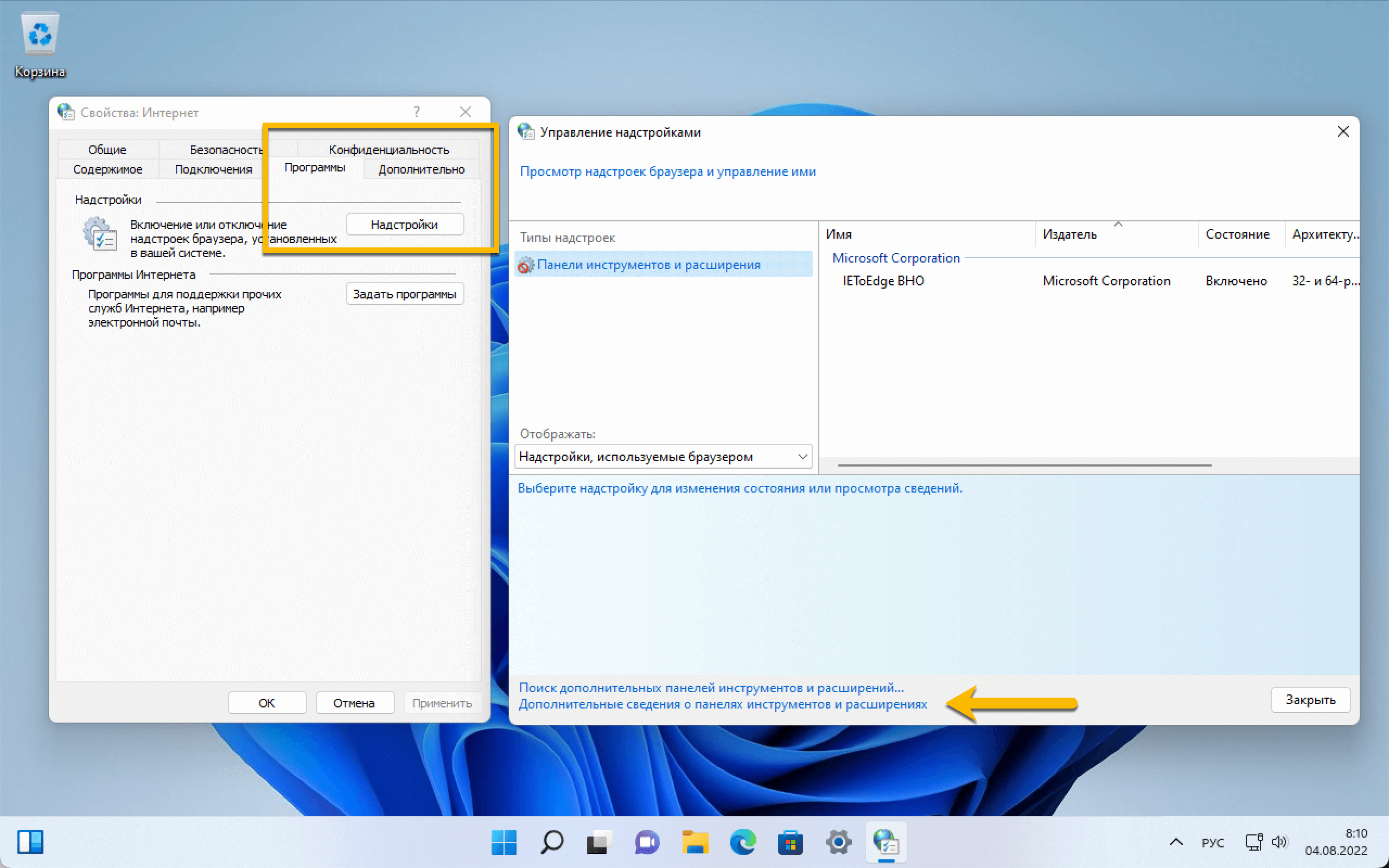Open the Settings gear on the taskbar
Screen dimensions: 1389x868
(838, 842)
